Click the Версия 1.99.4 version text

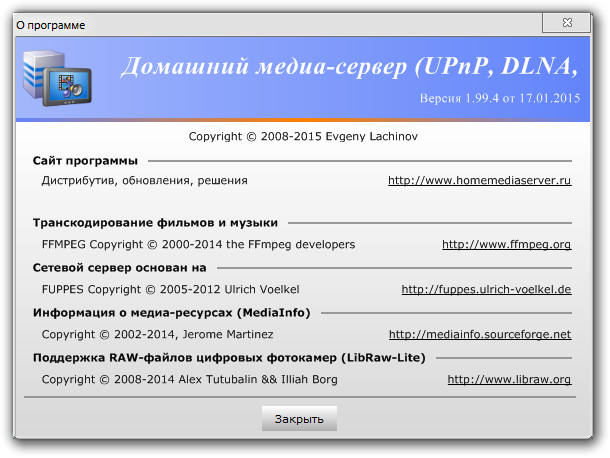(499, 99)
